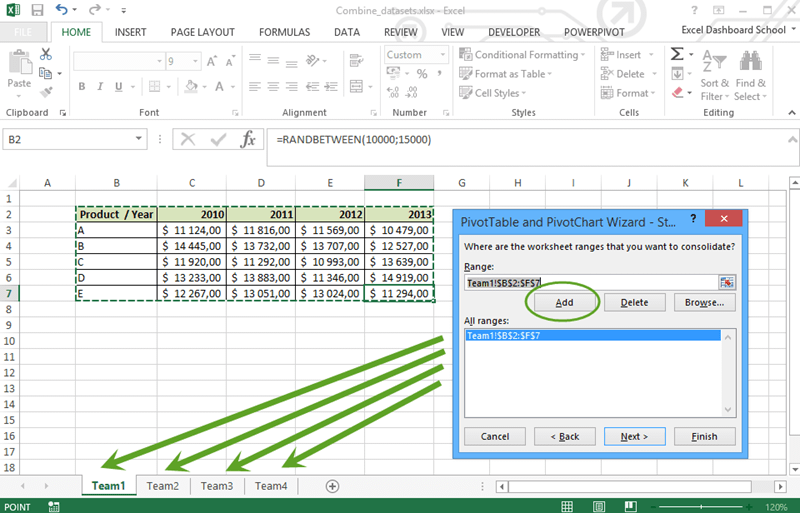Toggle Align Right alignment
The width and height of the screenshot is (800, 513).
coord(291,87)
